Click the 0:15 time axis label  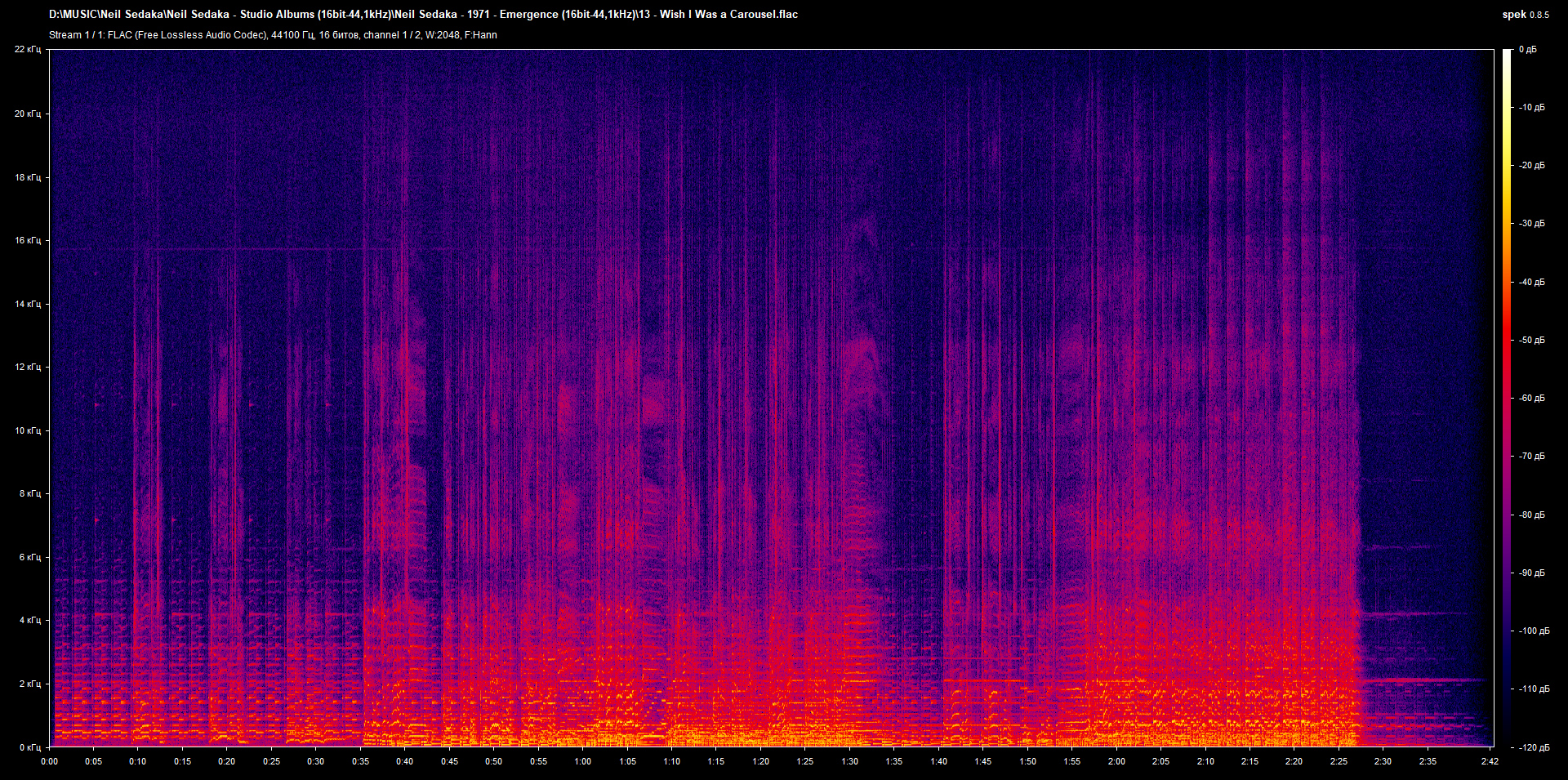pos(182,762)
